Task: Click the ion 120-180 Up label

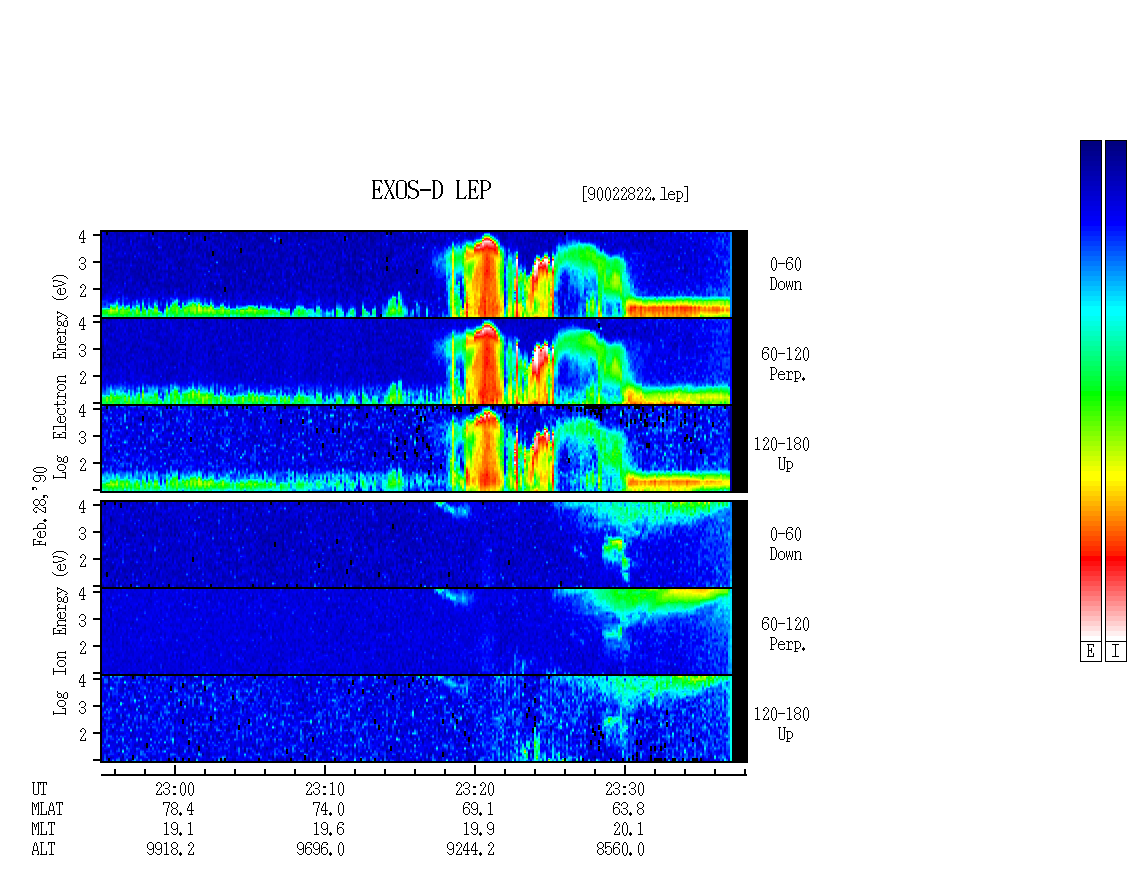Action: tap(782, 724)
